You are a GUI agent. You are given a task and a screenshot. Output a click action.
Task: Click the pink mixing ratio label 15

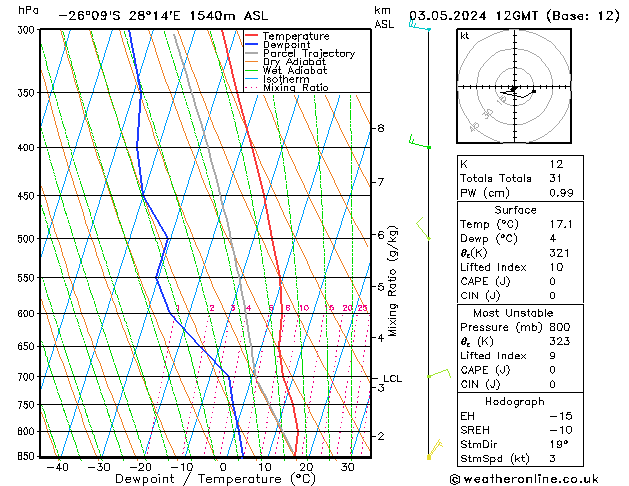coord(329,308)
